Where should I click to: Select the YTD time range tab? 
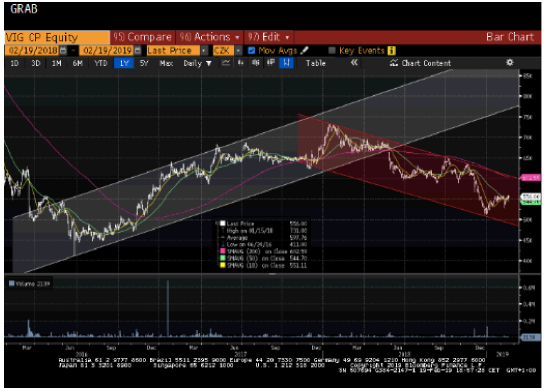pos(101,63)
